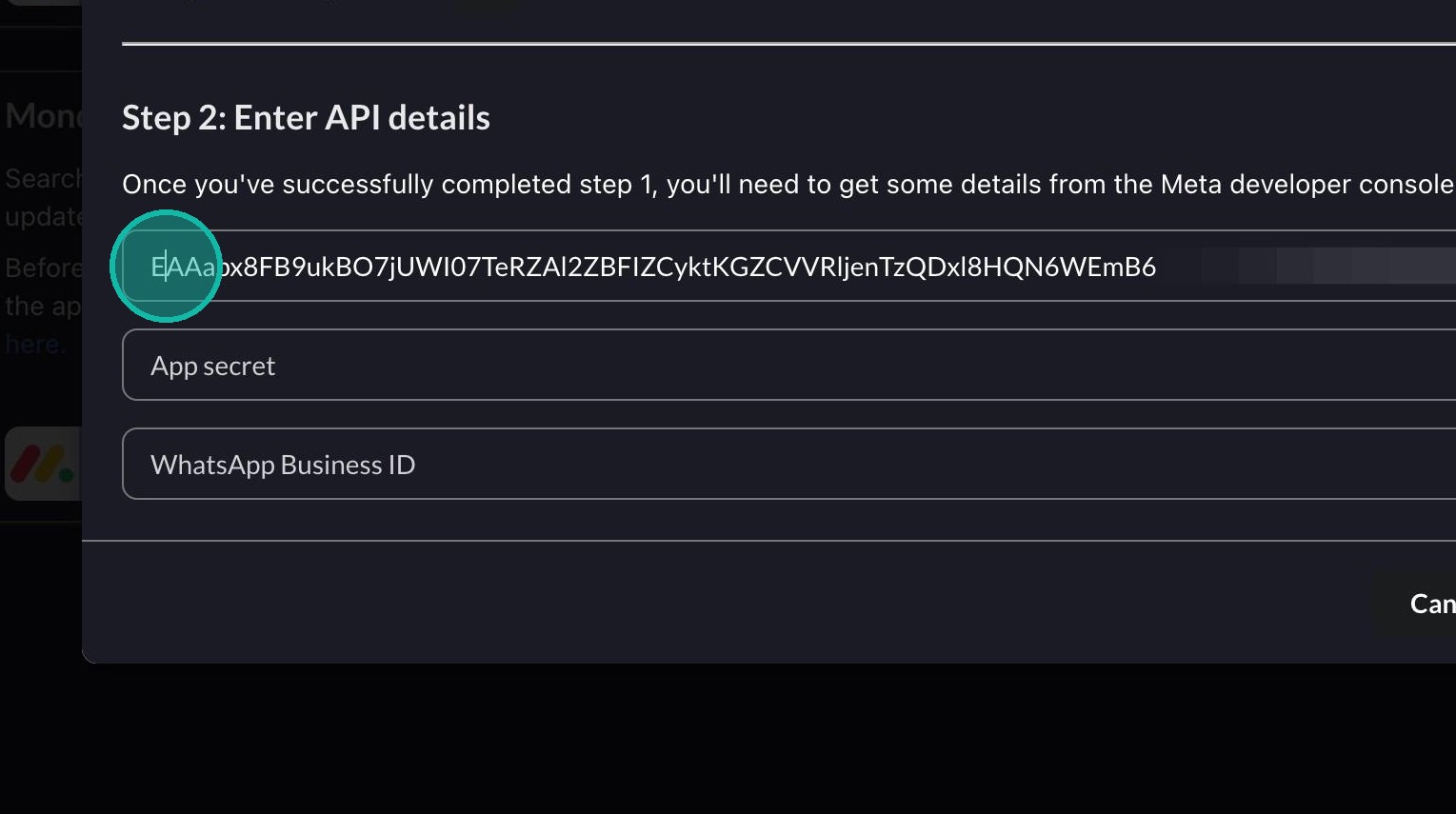Screen dimensions: 1456x814
Task: Click the dimmed "Mon" heading behind the dialog
Action: click(43, 116)
